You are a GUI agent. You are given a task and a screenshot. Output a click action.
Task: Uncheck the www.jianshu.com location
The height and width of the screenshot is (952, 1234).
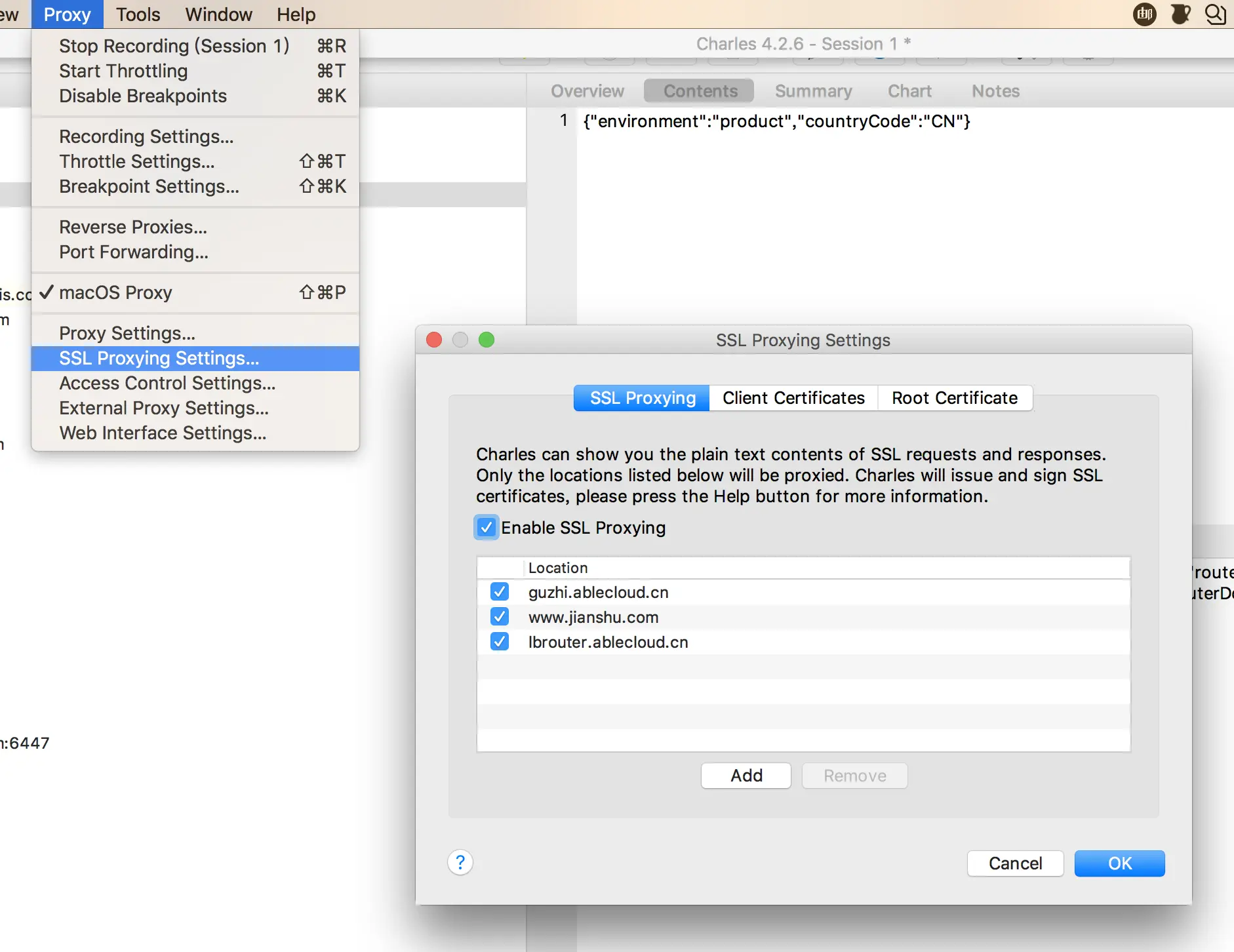coord(500,617)
